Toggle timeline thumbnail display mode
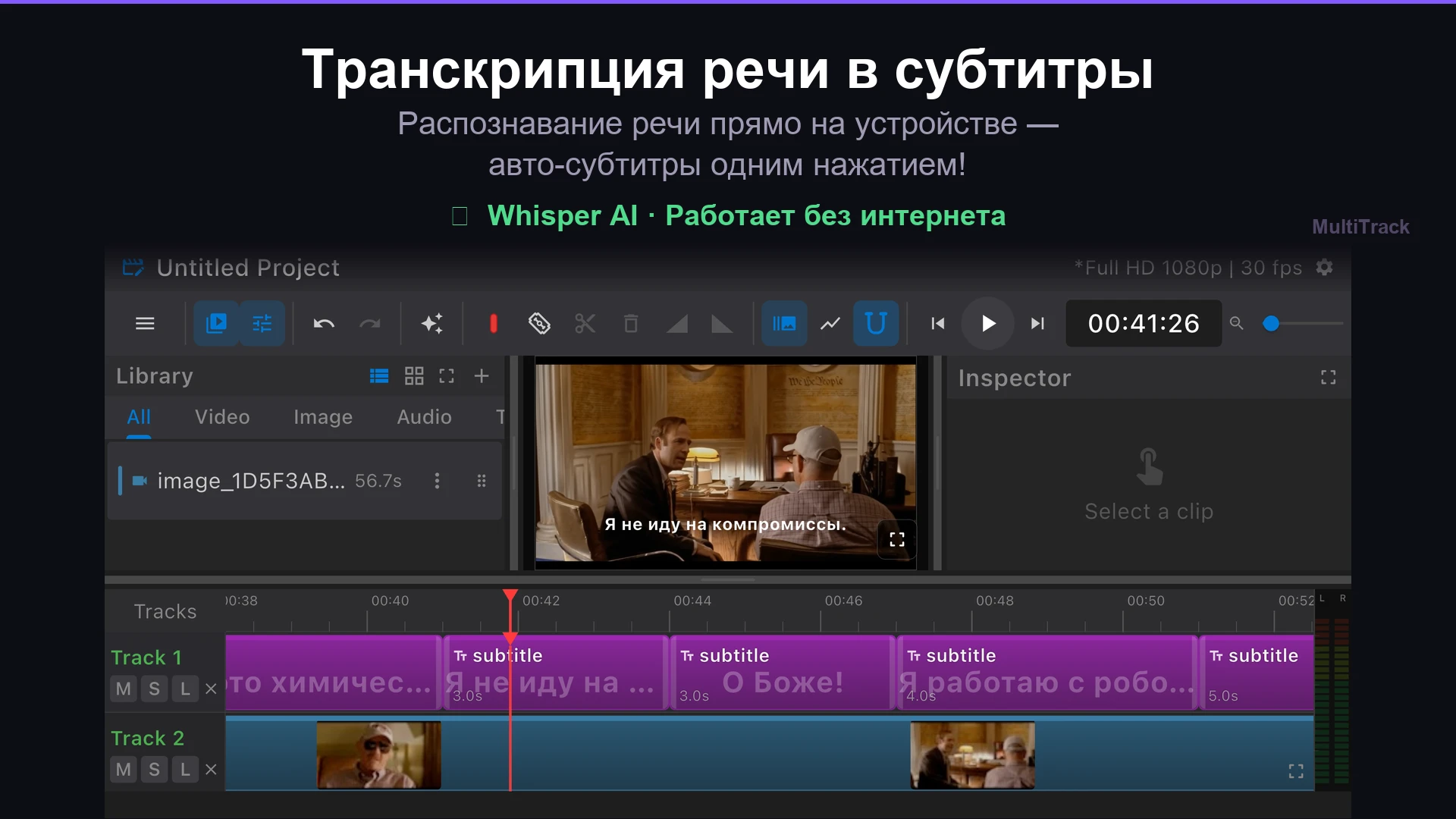 pyautogui.click(x=784, y=324)
